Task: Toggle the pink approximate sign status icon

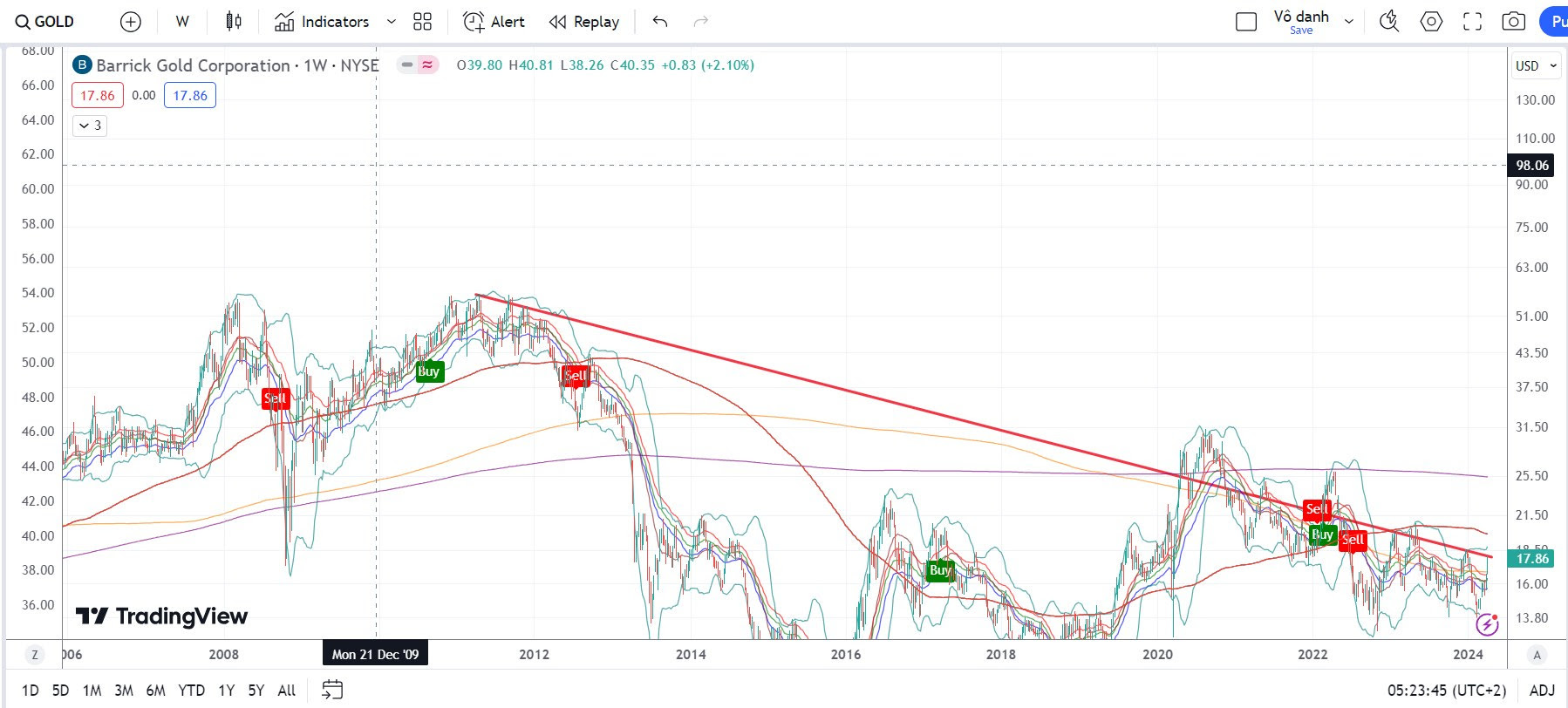Action: pyautogui.click(x=427, y=65)
